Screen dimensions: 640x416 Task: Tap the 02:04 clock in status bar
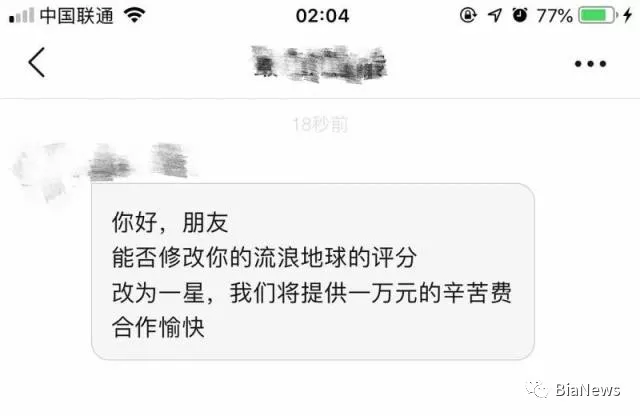coord(322,16)
